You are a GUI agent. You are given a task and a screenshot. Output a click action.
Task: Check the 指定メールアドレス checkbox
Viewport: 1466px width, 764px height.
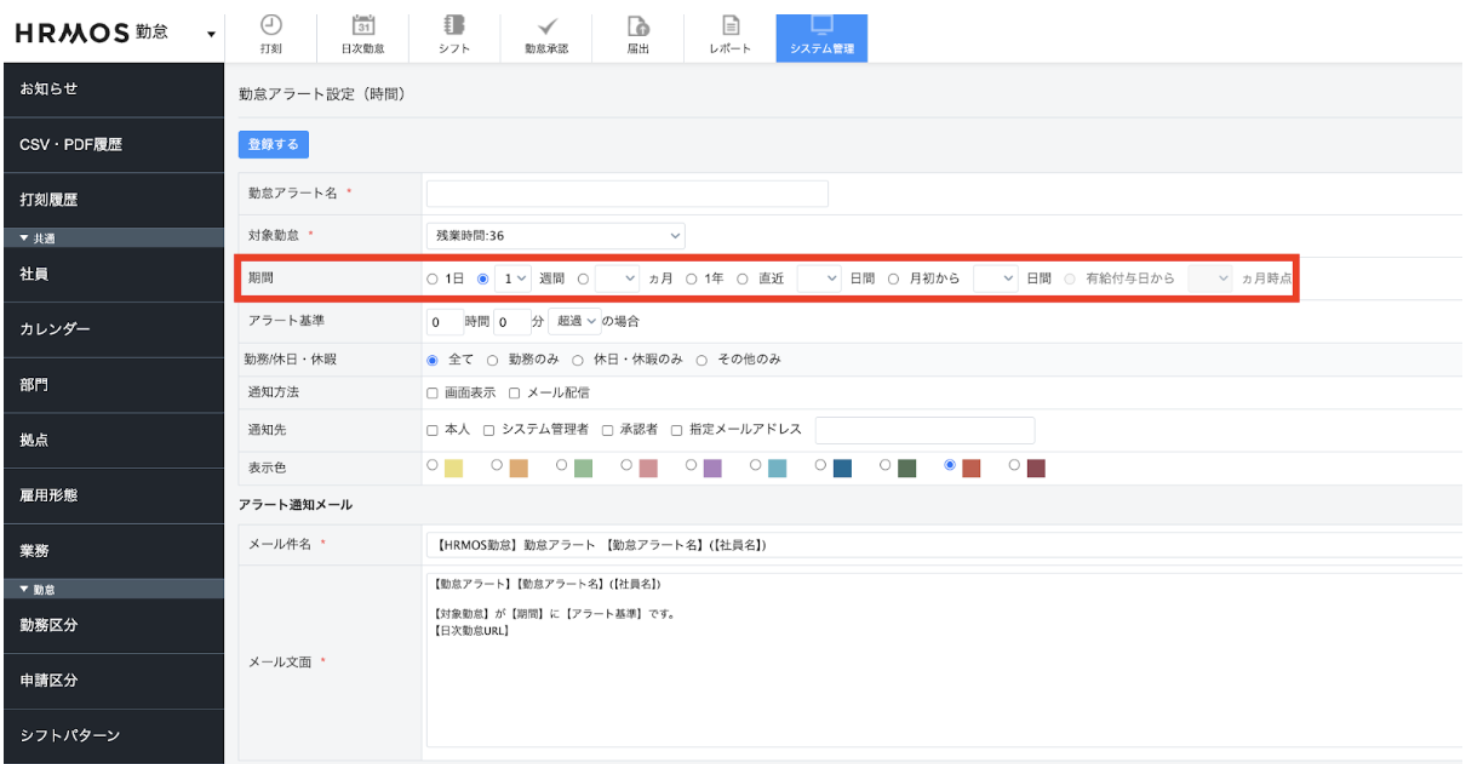677,431
